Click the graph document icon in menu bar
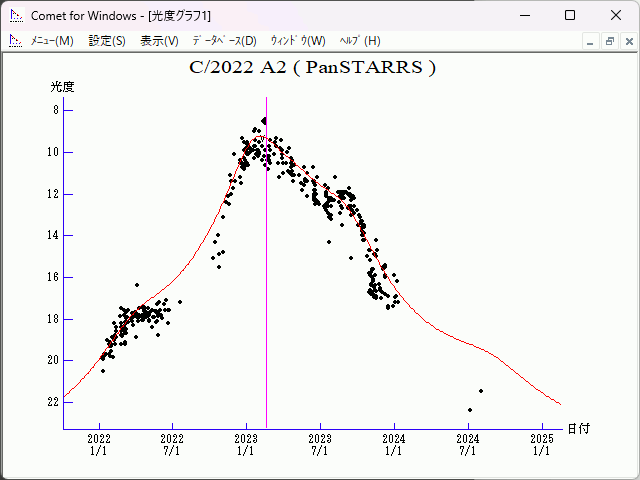Screen dimensions: 640x480 point(16,41)
